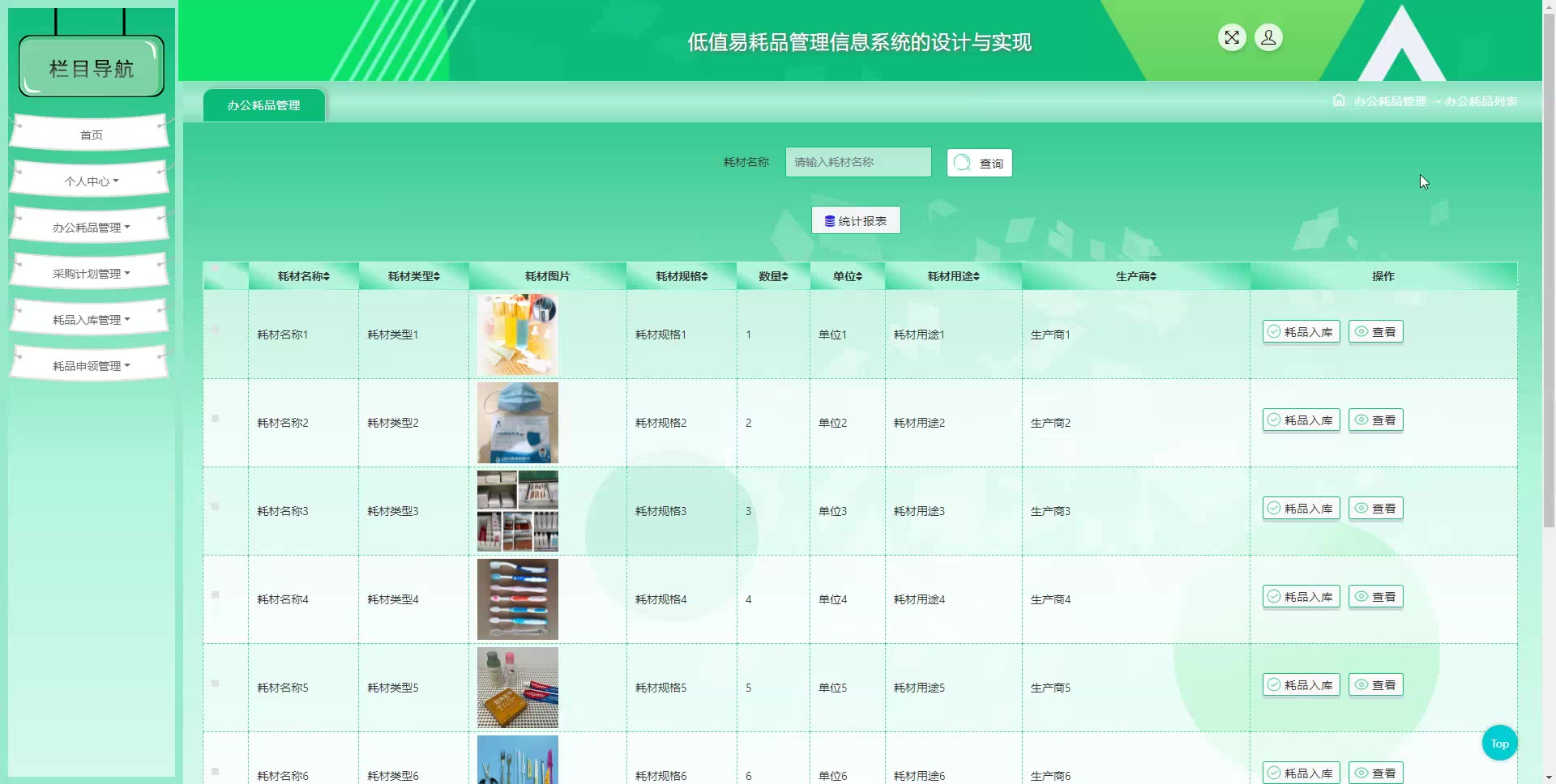The image size is (1556, 784).
Task: Click the eye icon of 查看 for 耗材名称5
Action: (1361, 684)
